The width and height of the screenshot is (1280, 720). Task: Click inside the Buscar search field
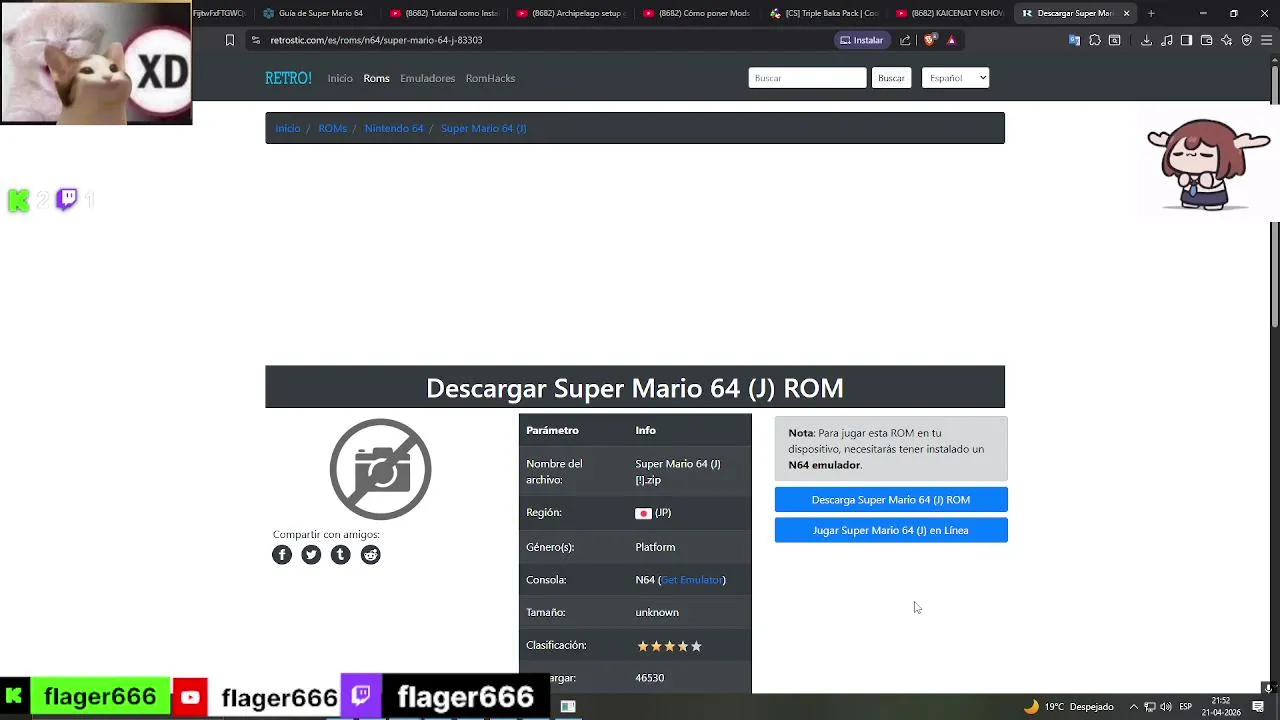pos(807,78)
